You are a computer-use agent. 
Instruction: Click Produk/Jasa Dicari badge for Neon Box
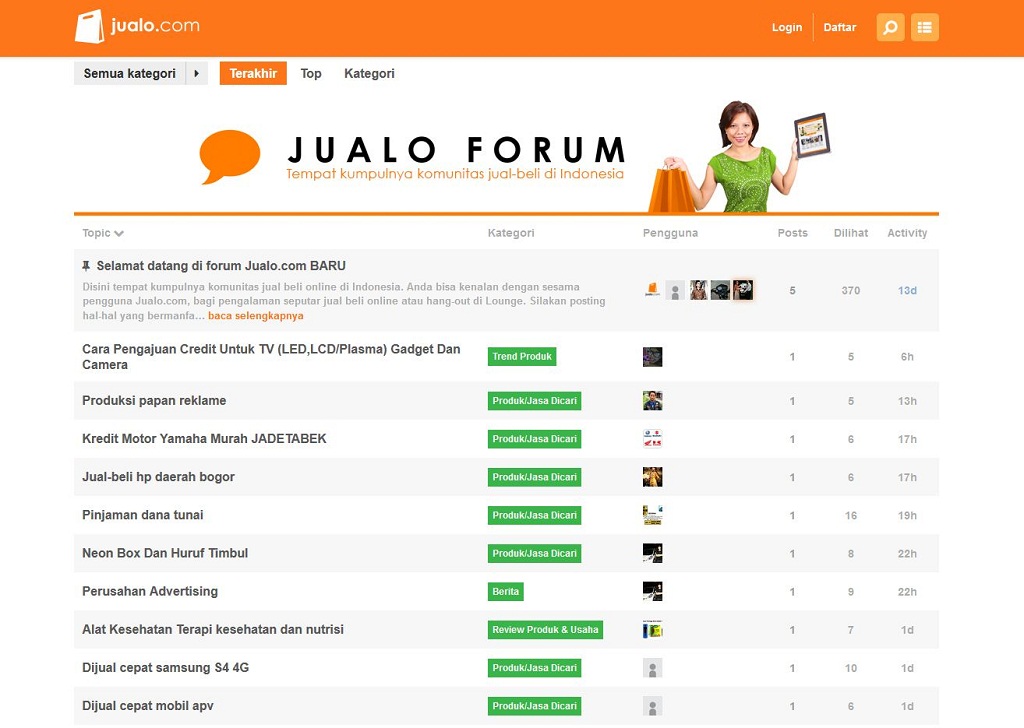coord(534,553)
